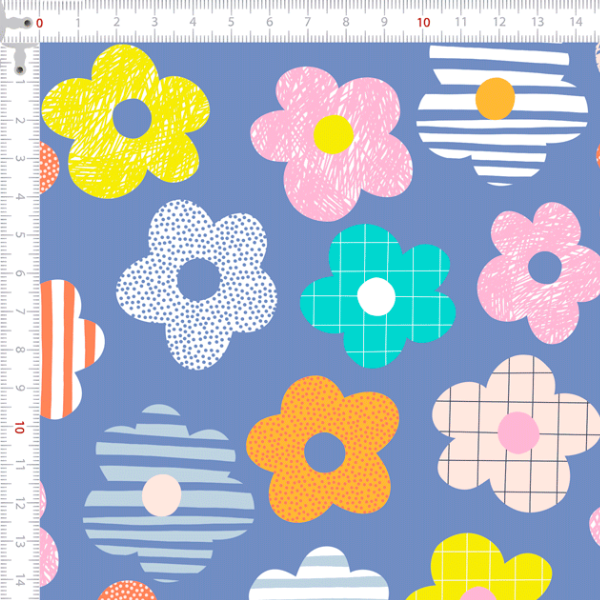Click number 12 on the left ruler
The height and width of the screenshot is (600, 600).
(x=20, y=505)
